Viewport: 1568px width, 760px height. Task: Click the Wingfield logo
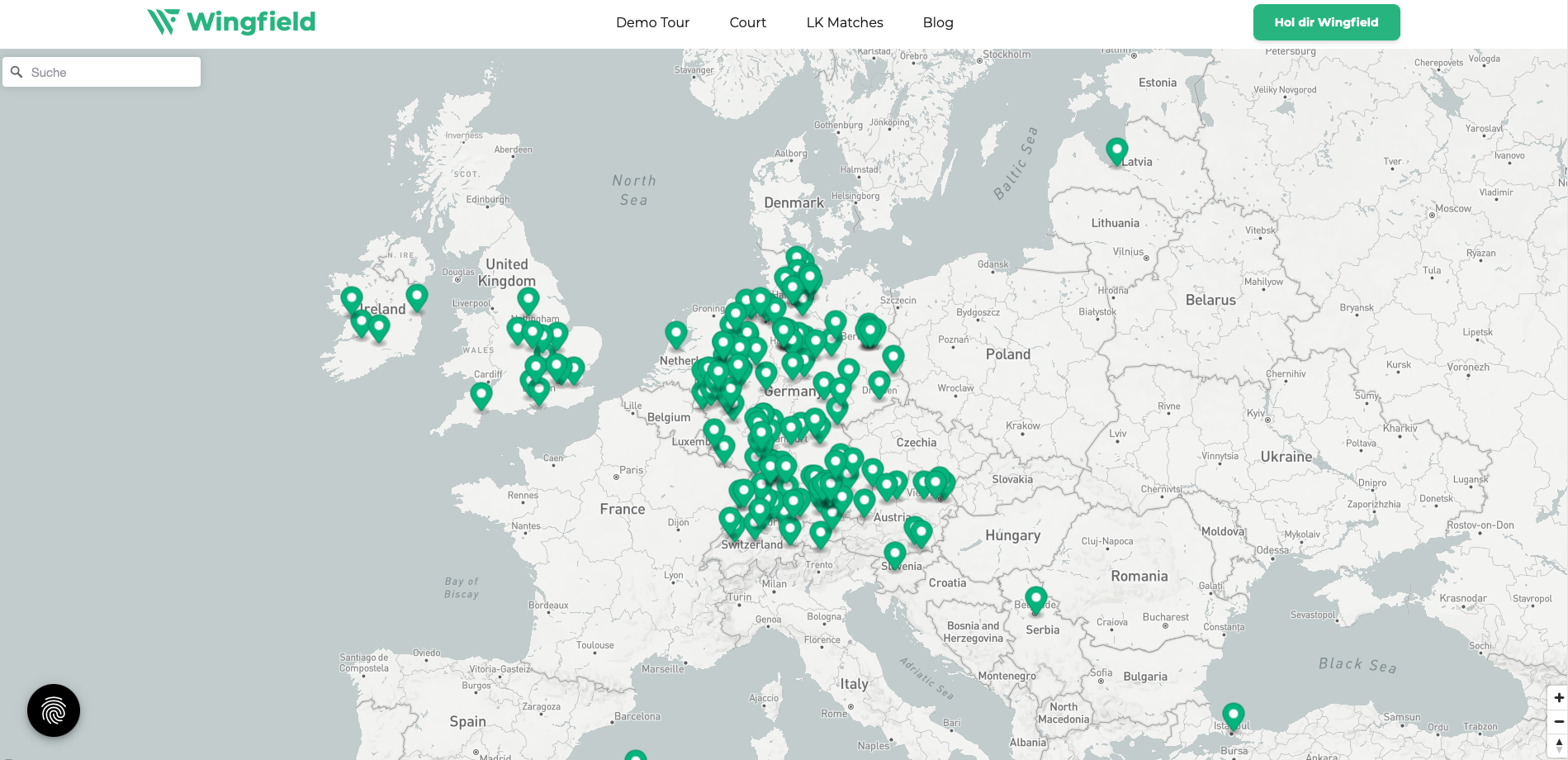(x=231, y=22)
